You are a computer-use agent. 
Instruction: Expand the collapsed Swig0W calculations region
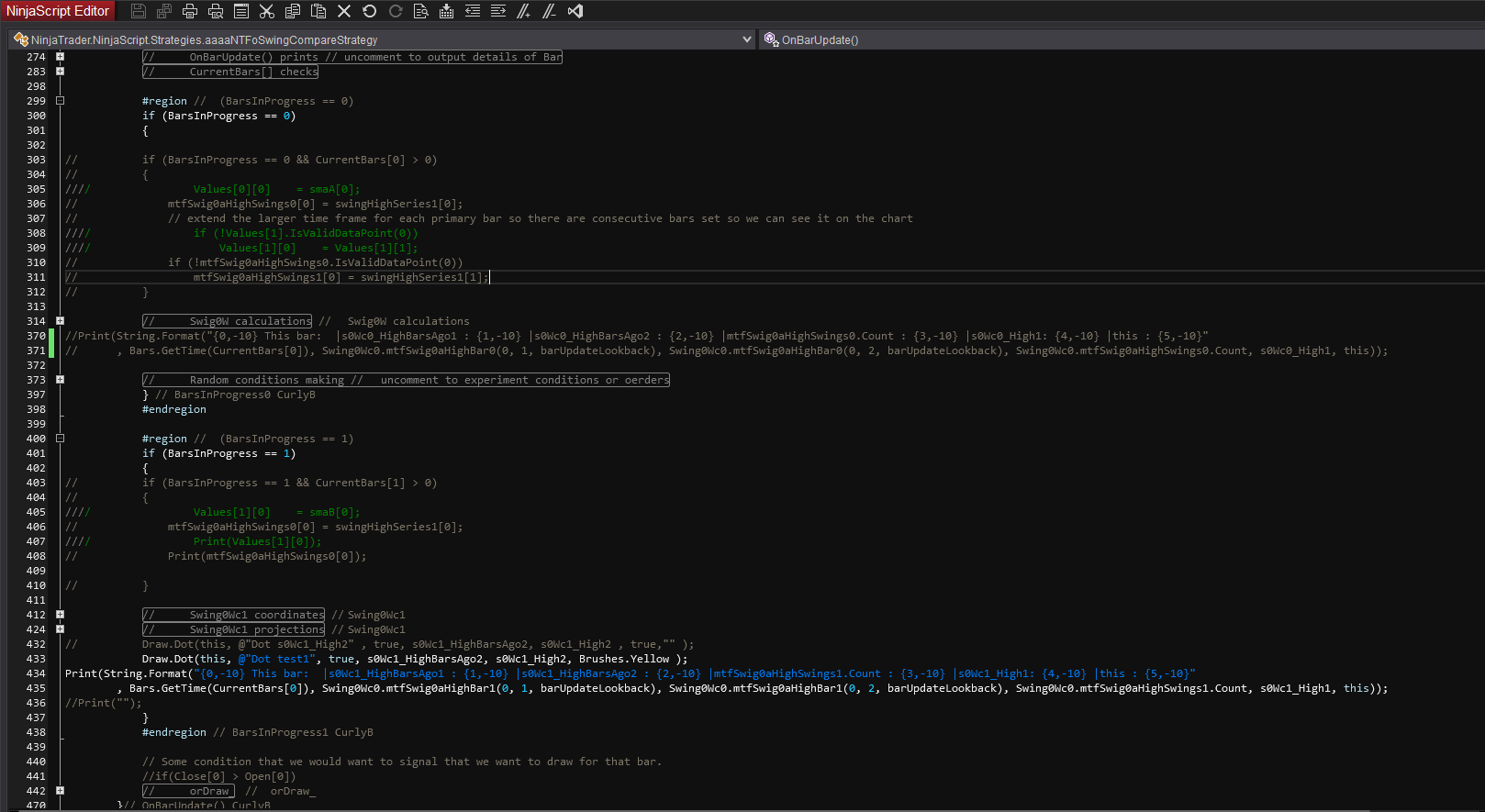(60, 321)
